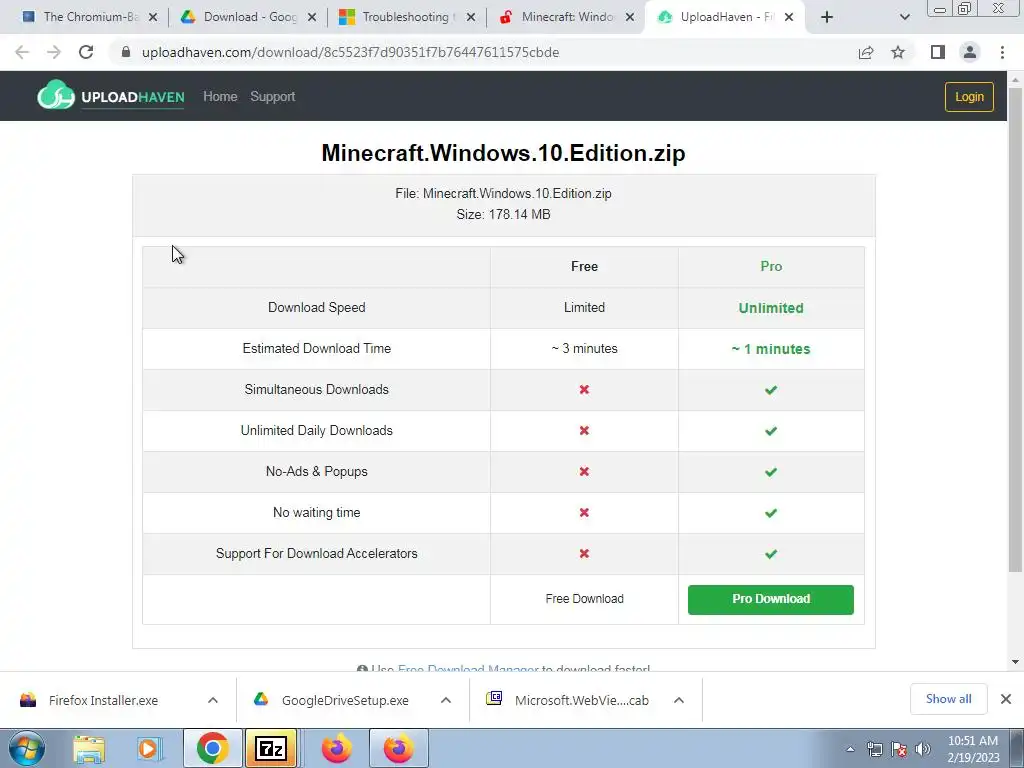Open Windows Start menu
Viewport: 1024px width, 768px height.
point(27,748)
